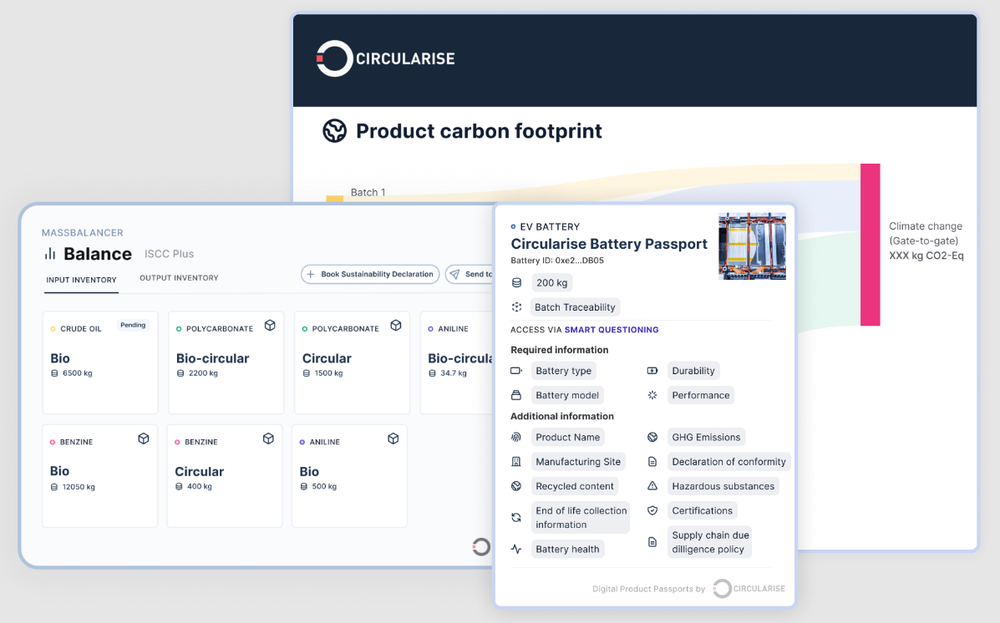Click the yellow Batch 1 block in chart
This screenshot has width=1000, height=623.
point(335,199)
